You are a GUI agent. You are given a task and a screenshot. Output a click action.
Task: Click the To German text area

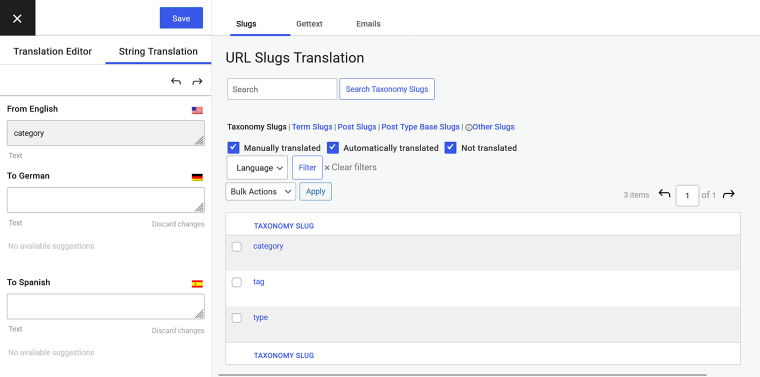pos(106,200)
